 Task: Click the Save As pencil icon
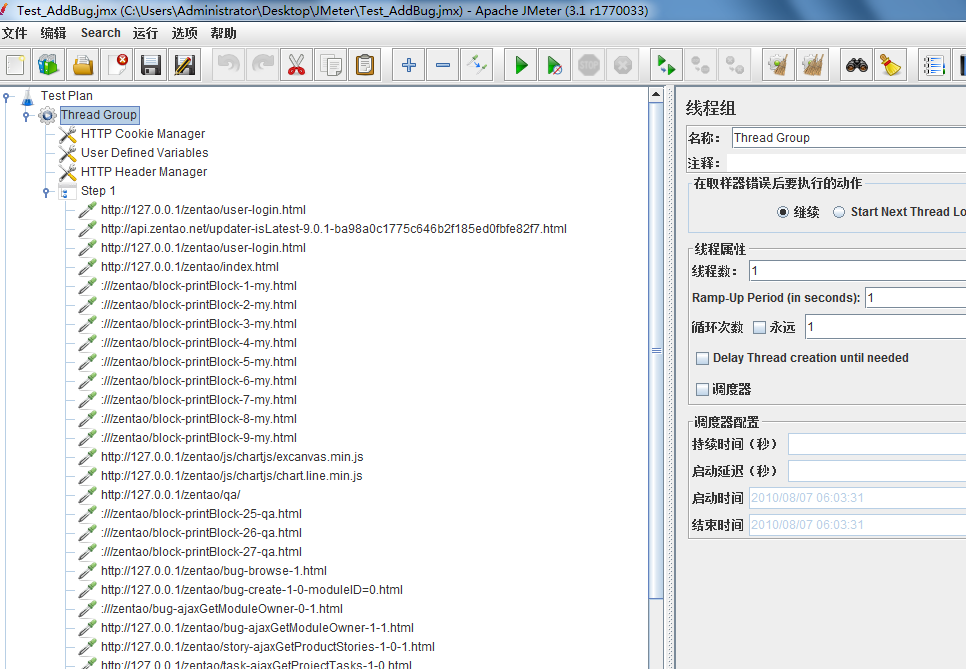(x=185, y=65)
